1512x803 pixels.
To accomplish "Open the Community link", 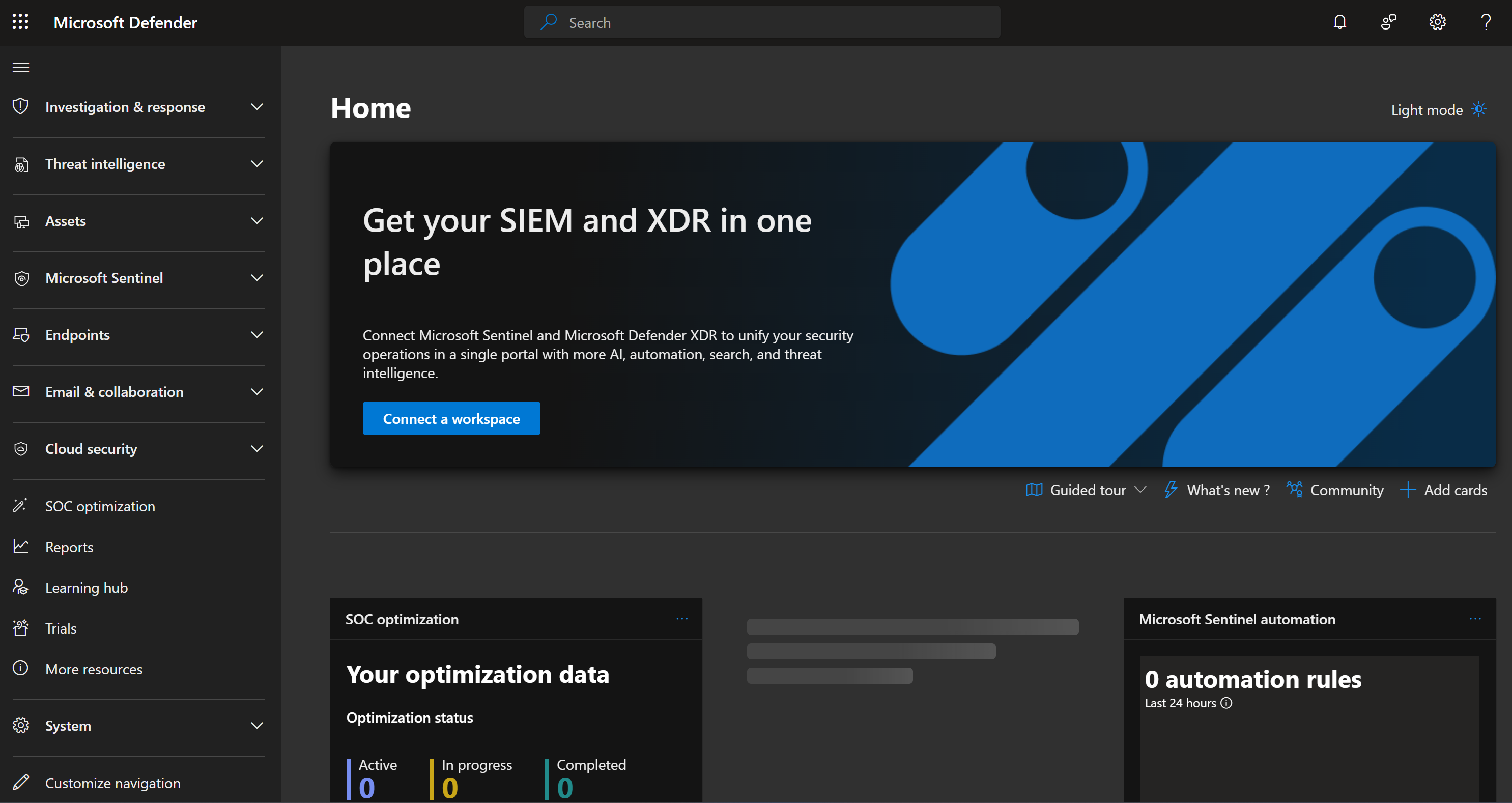I will [x=1335, y=490].
